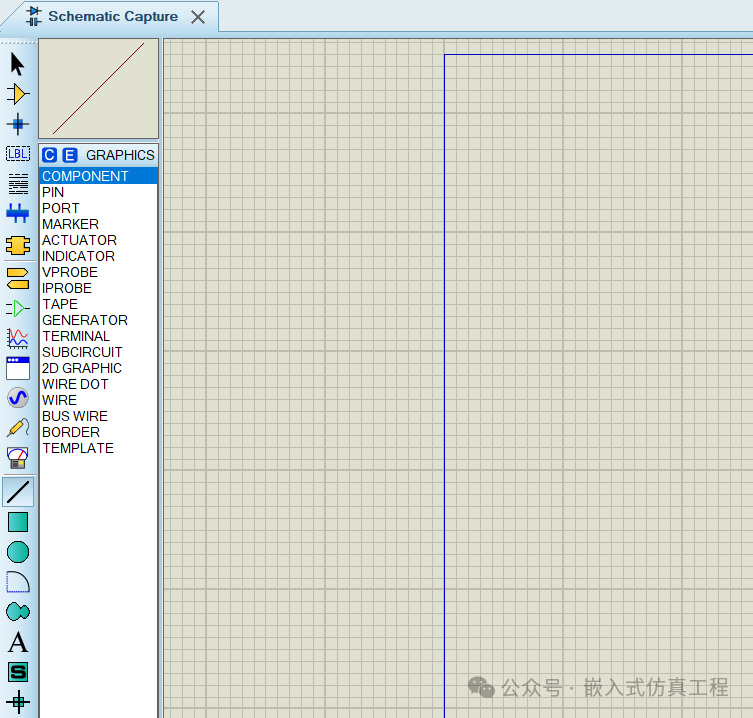Activate the Junction Dot tool

(x=18, y=124)
